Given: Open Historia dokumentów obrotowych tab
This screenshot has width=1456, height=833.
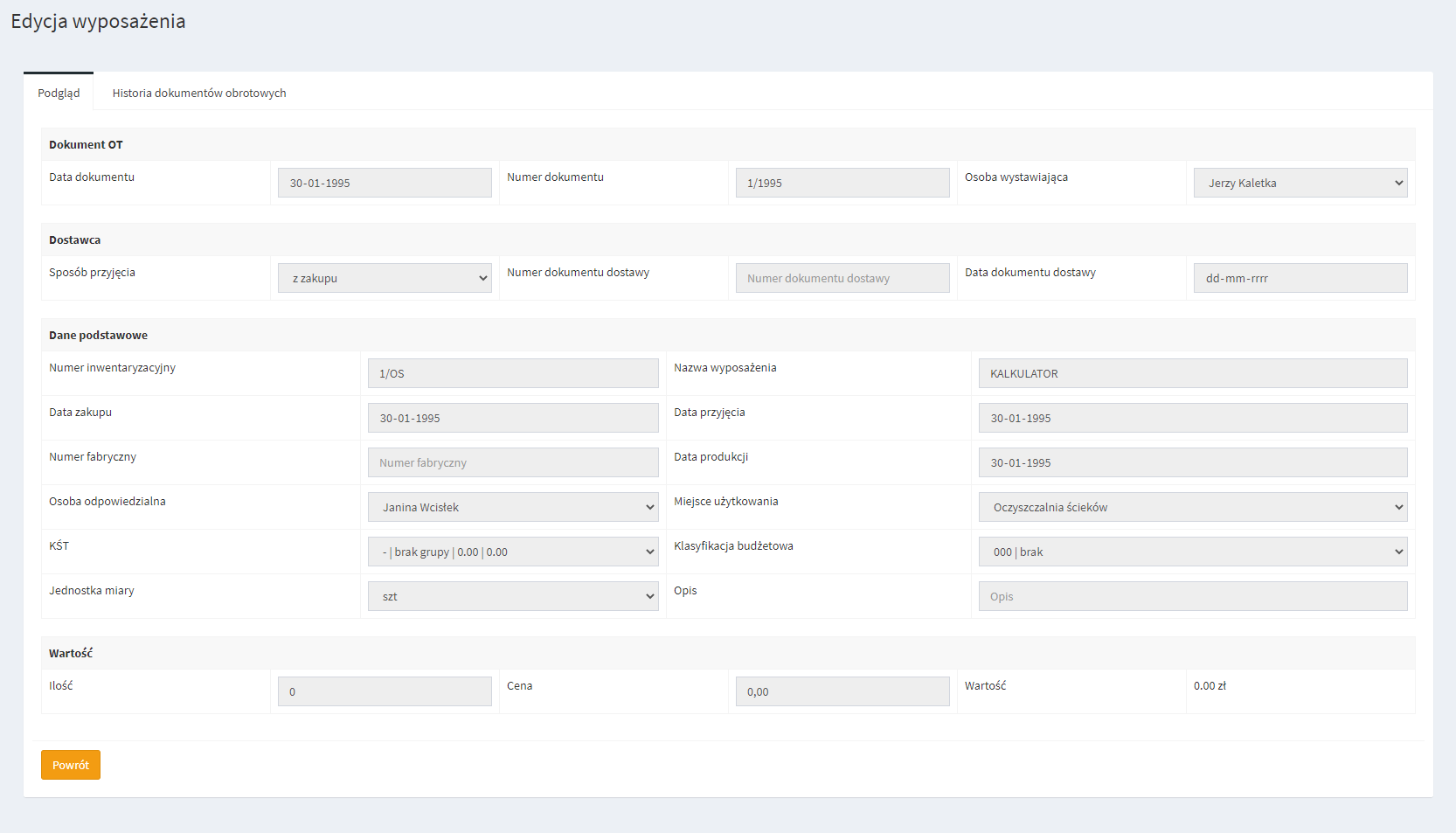Looking at the screenshot, I should 198,93.
